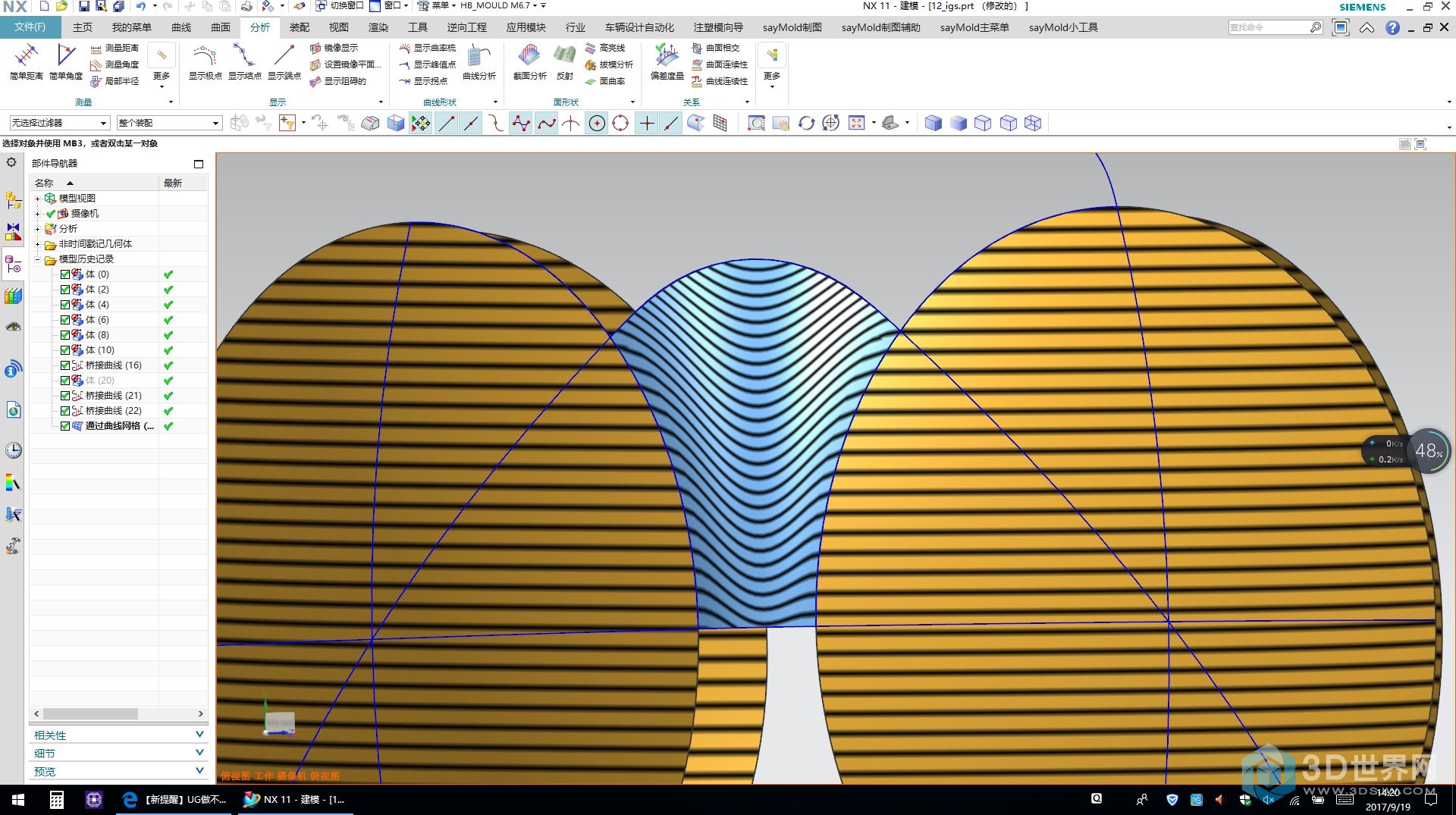Sort by 名称 column header
Image resolution: width=1456 pixels, height=815 pixels.
(93, 183)
